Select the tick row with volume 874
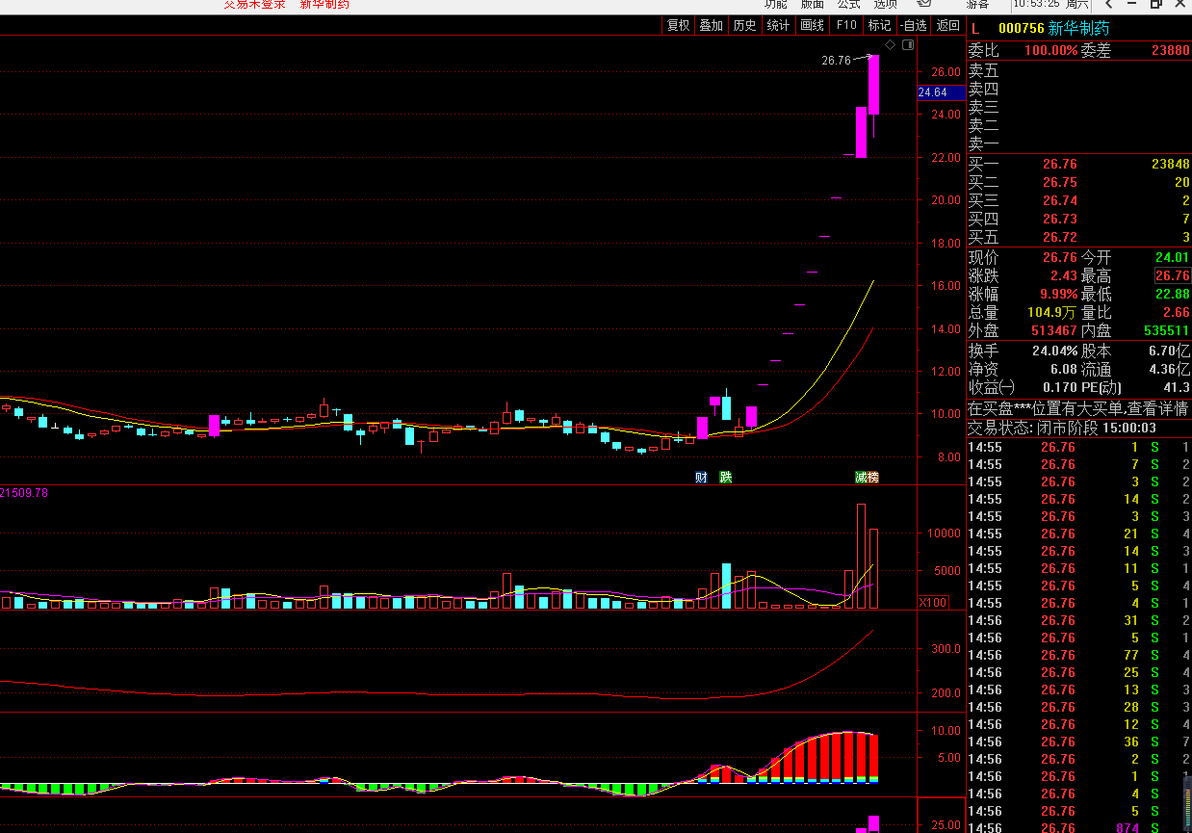1192x833 pixels. (x=1079, y=828)
